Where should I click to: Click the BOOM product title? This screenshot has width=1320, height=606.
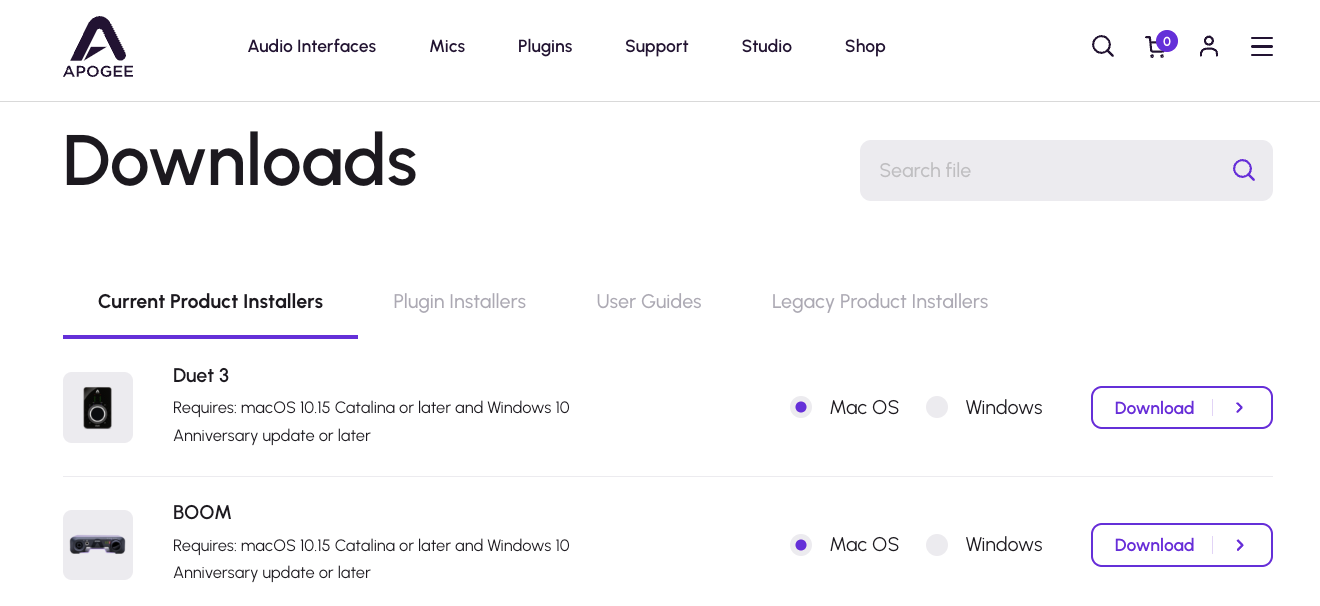[202, 513]
